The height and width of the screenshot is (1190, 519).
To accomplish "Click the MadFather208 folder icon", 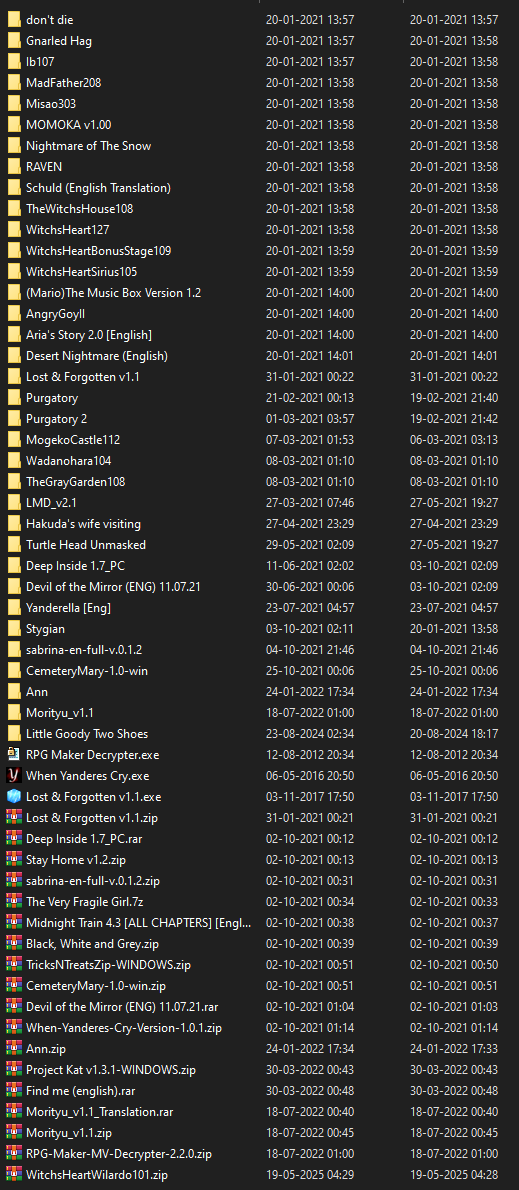I will [14, 83].
